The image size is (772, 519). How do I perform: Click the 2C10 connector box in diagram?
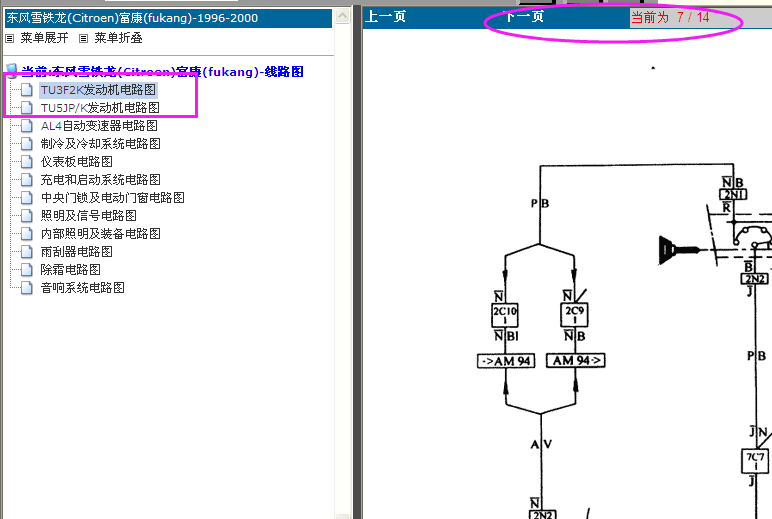pos(505,315)
